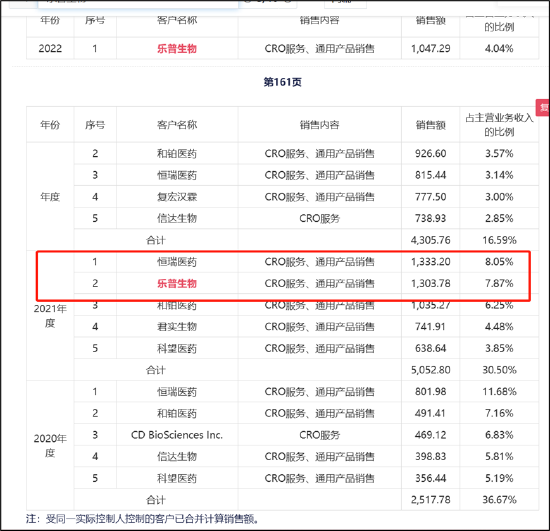Screen dimensions: 550x531
Task: Click the 序号 header in the page 161 table
Action: [x=95, y=125]
